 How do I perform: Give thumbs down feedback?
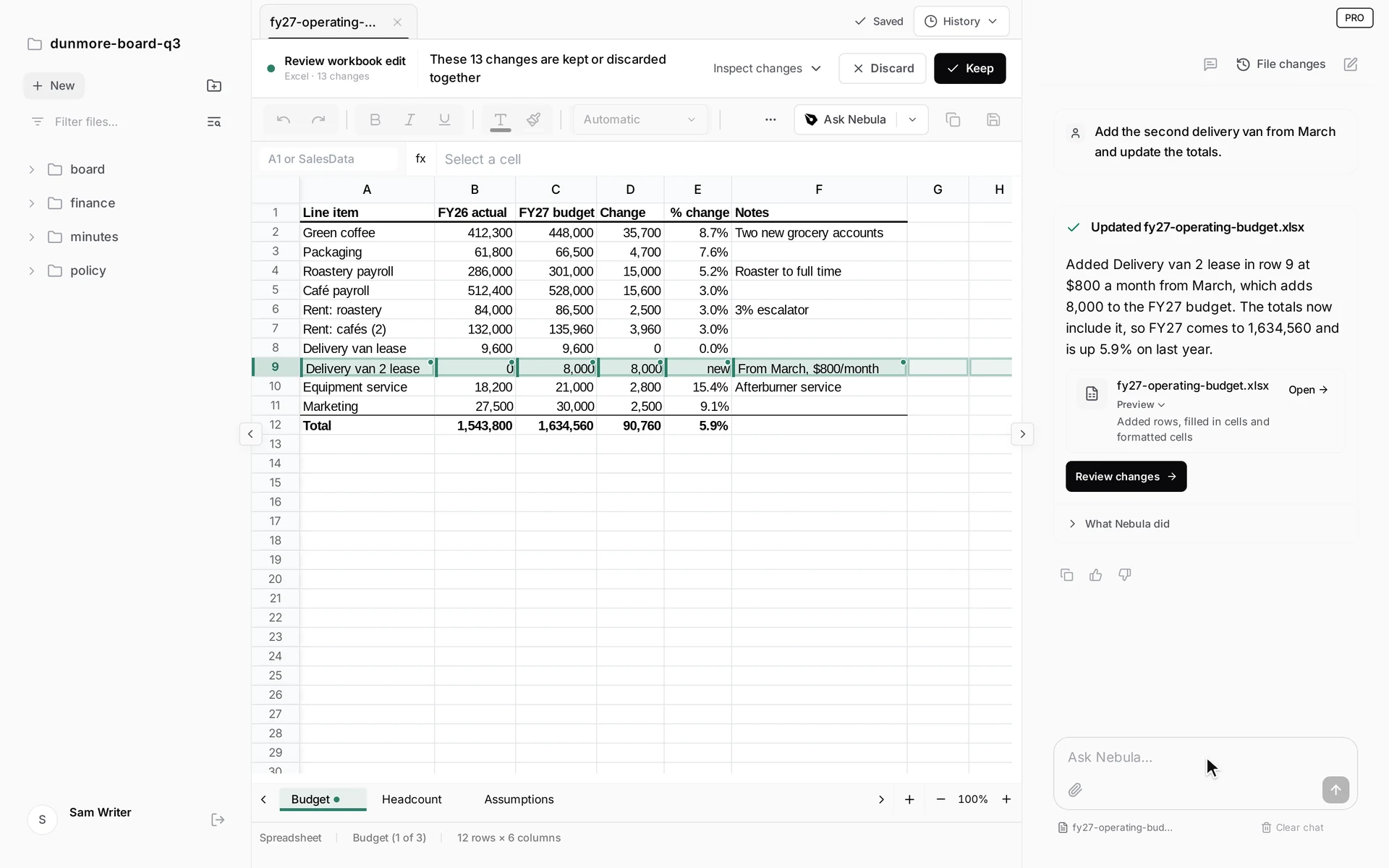(1125, 575)
